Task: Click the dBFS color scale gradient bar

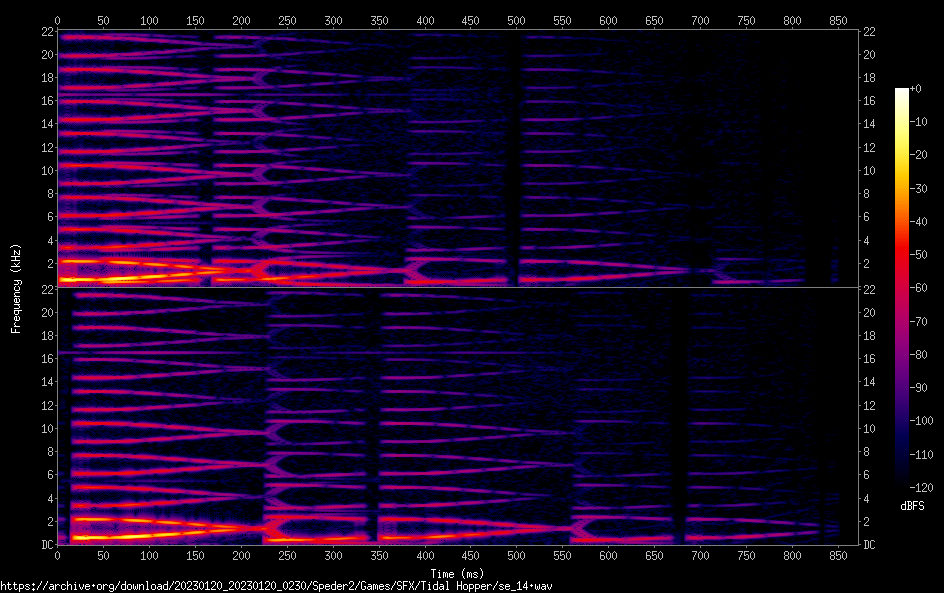Action: pyautogui.click(x=901, y=292)
